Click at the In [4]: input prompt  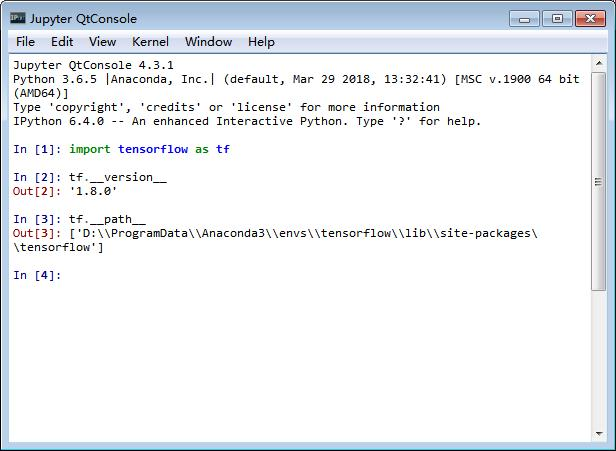coord(37,275)
